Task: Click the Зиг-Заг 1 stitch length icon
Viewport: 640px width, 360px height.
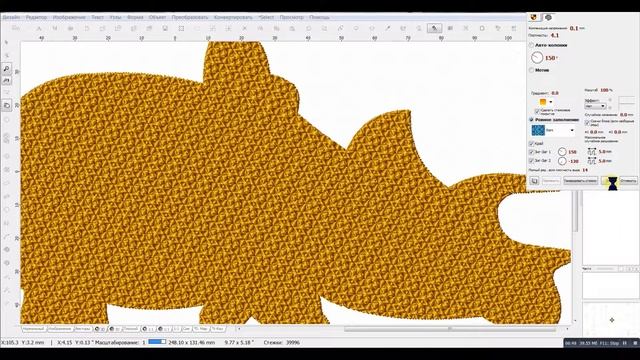Action: [x=591, y=151]
